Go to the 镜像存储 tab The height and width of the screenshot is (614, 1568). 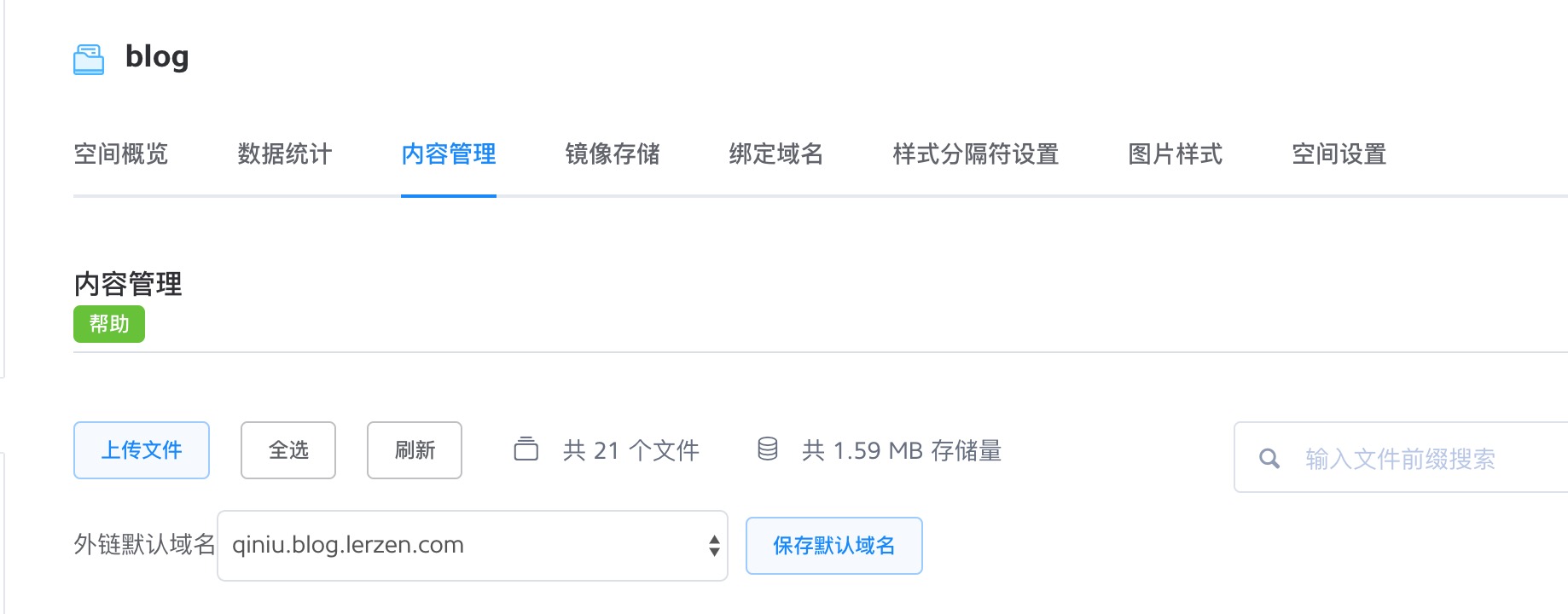pos(613,154)
